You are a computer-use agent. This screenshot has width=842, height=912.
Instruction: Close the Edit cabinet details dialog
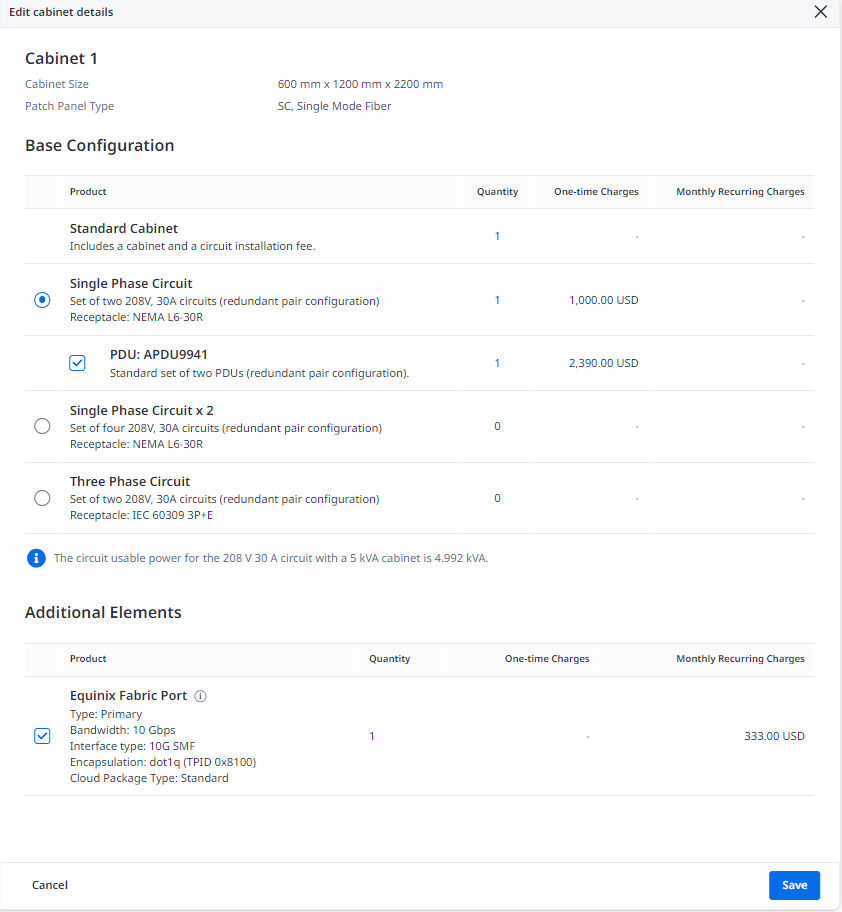[820, 12]
